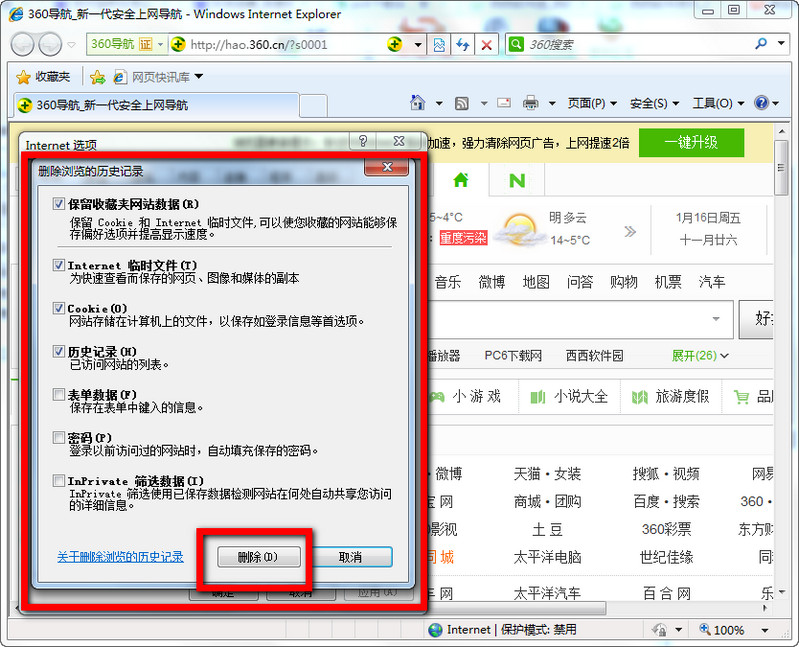Open the 太平洋电脑 link
Viewport: 799px width, 647px height.
(547, 557)
